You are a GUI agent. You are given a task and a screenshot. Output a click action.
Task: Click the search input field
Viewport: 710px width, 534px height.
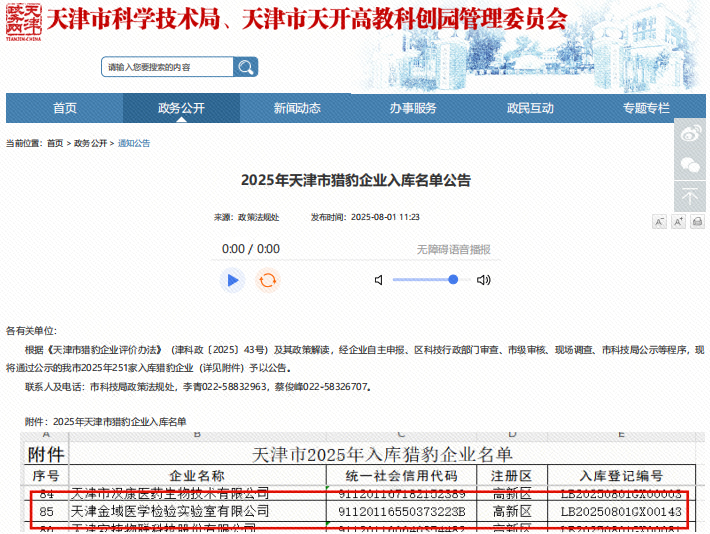168,67
